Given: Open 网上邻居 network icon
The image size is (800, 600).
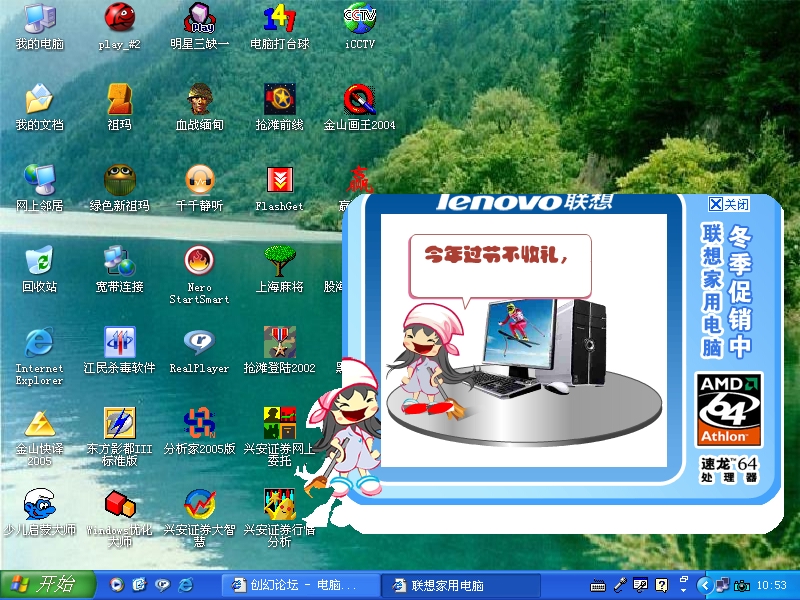Looking at the screenshot, I should [39, 188].
